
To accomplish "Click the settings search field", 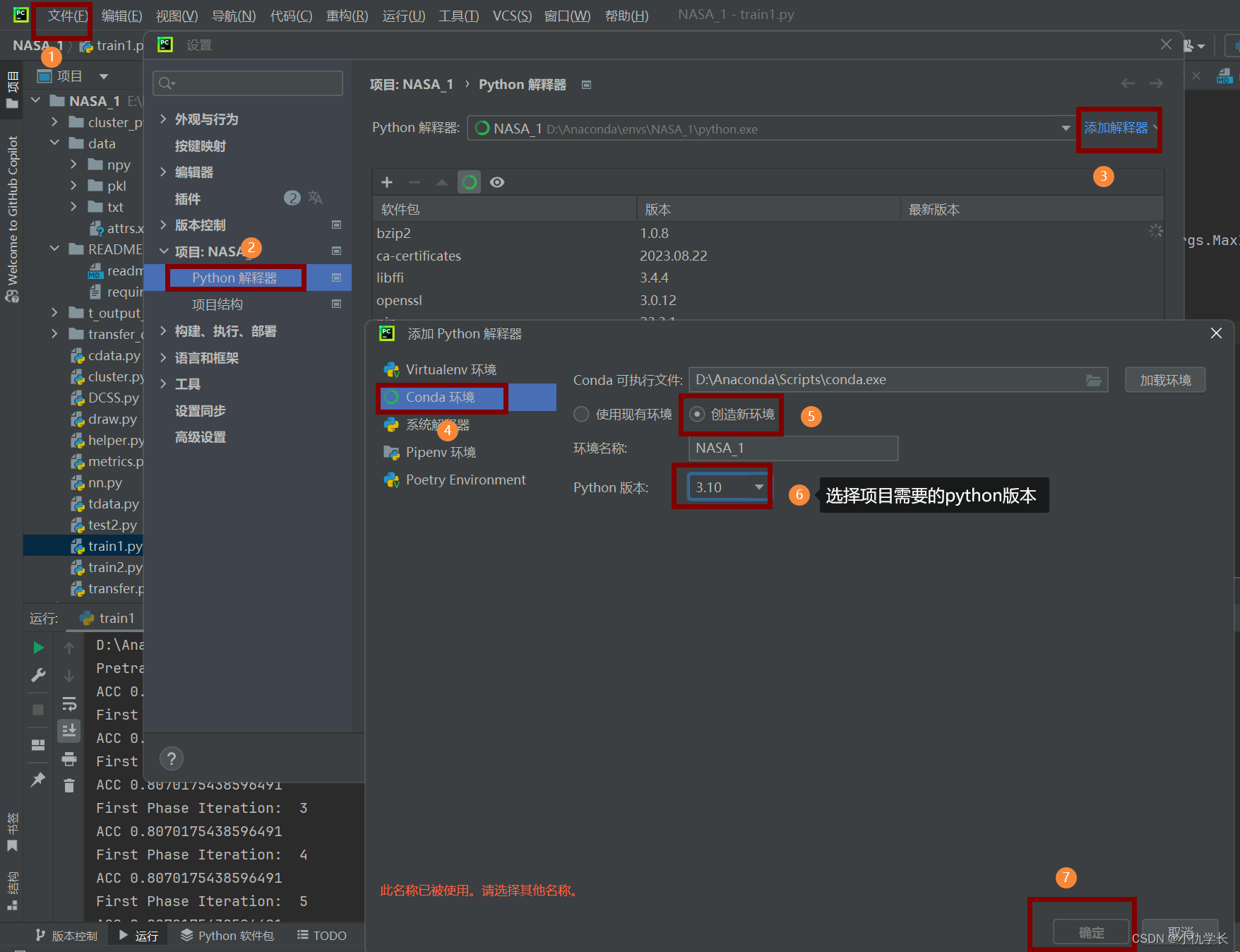I will pyautogui.click(x=248, y=83).
